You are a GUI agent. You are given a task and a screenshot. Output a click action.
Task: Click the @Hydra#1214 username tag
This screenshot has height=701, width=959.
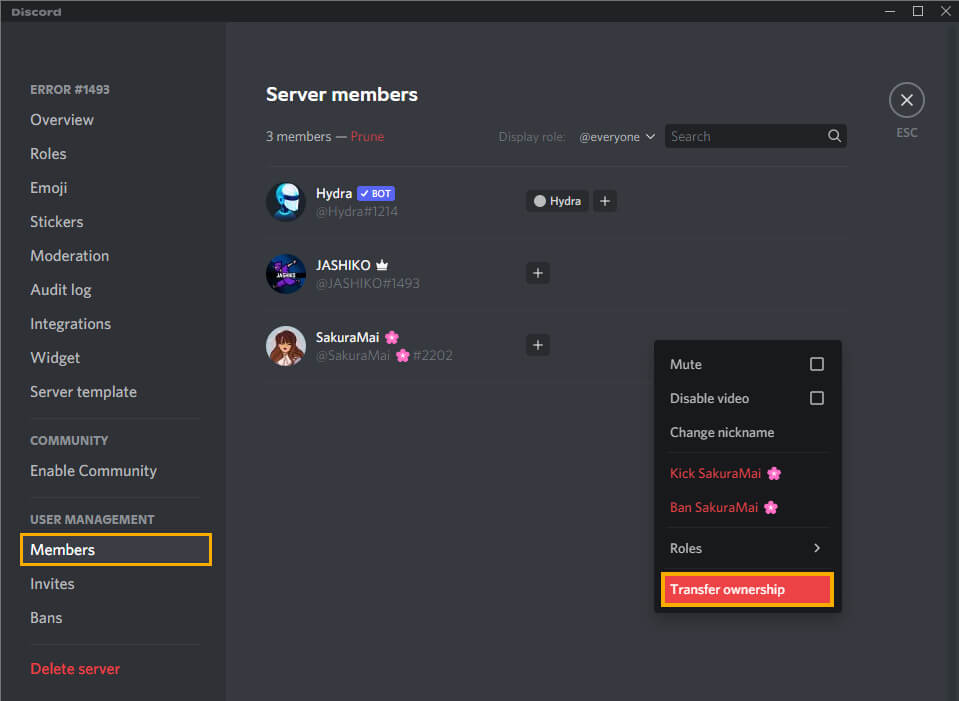pos(357,212)
